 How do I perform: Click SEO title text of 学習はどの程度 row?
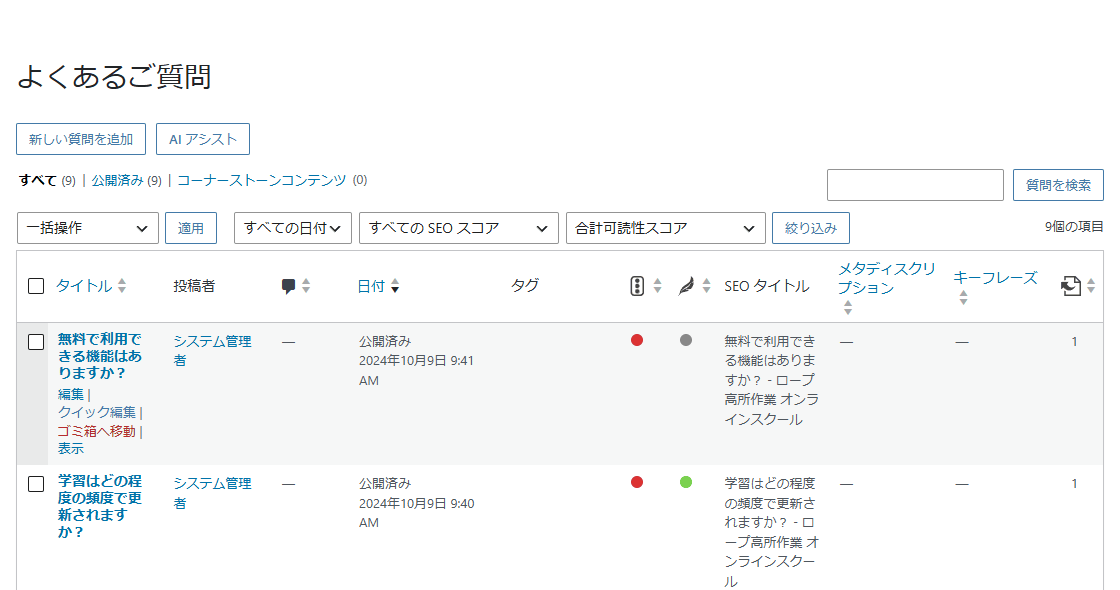coord(771,532)
